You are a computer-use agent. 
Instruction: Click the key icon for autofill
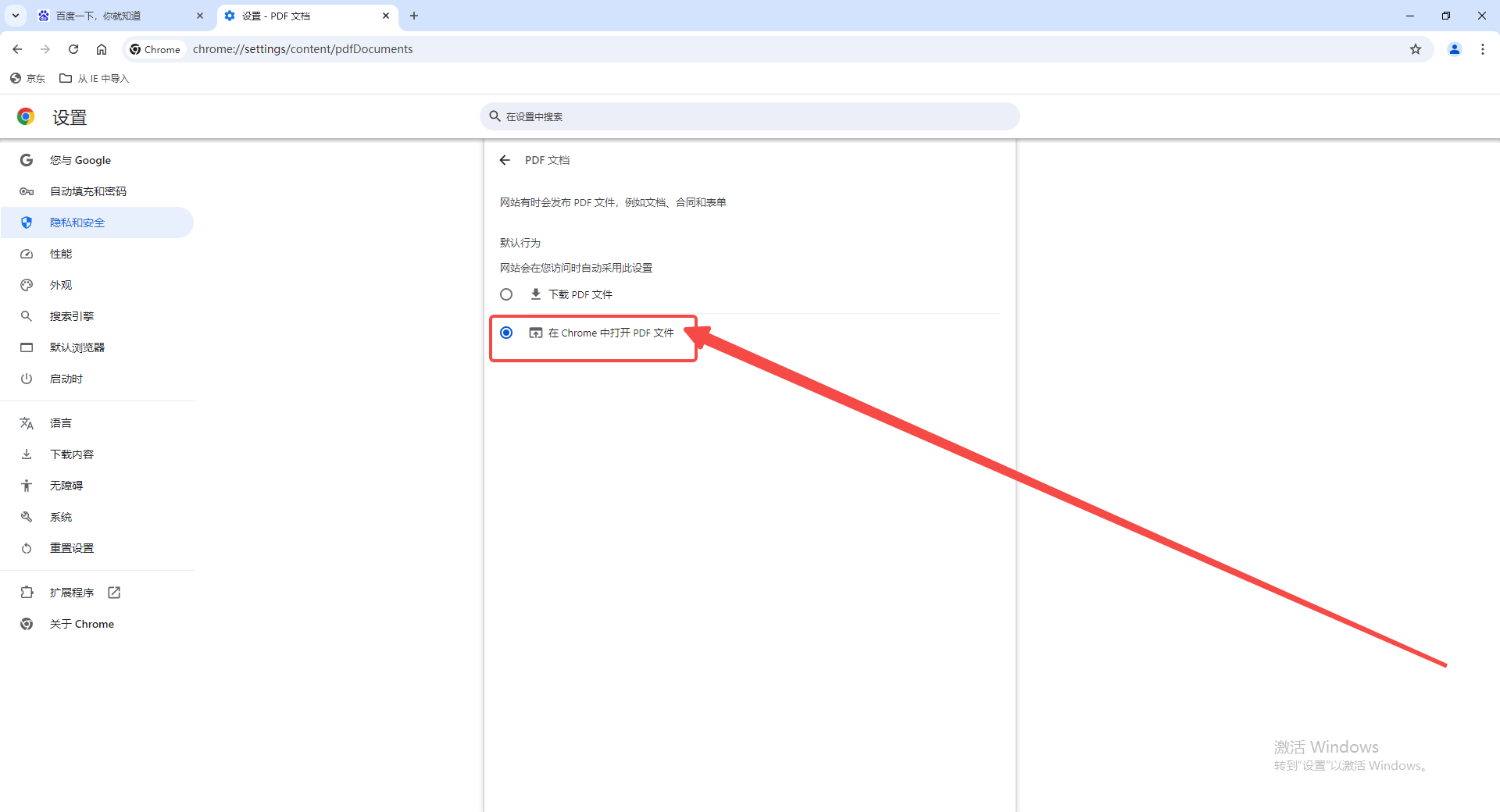[27, 191]
